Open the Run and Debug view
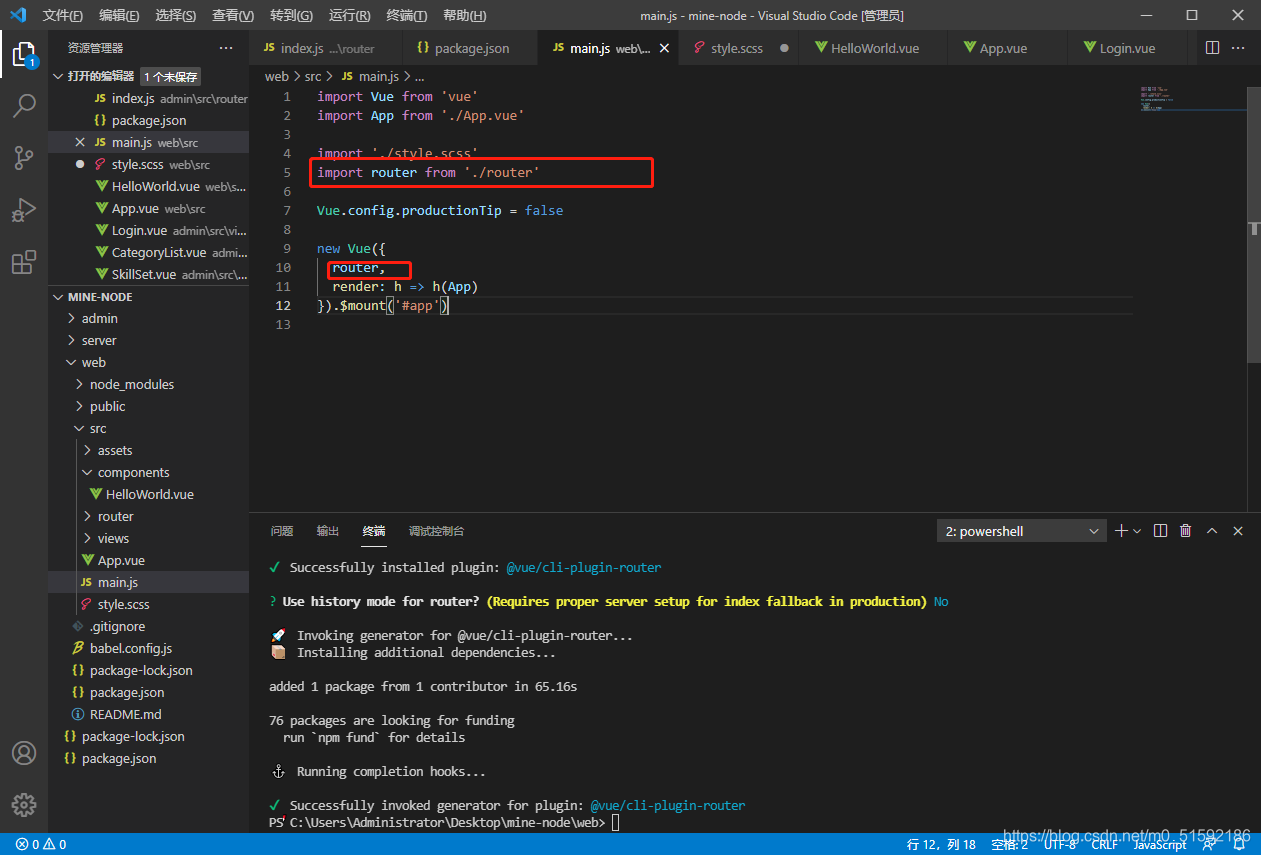This screenshot has height=855, width=1261. [x=24, y=210]
